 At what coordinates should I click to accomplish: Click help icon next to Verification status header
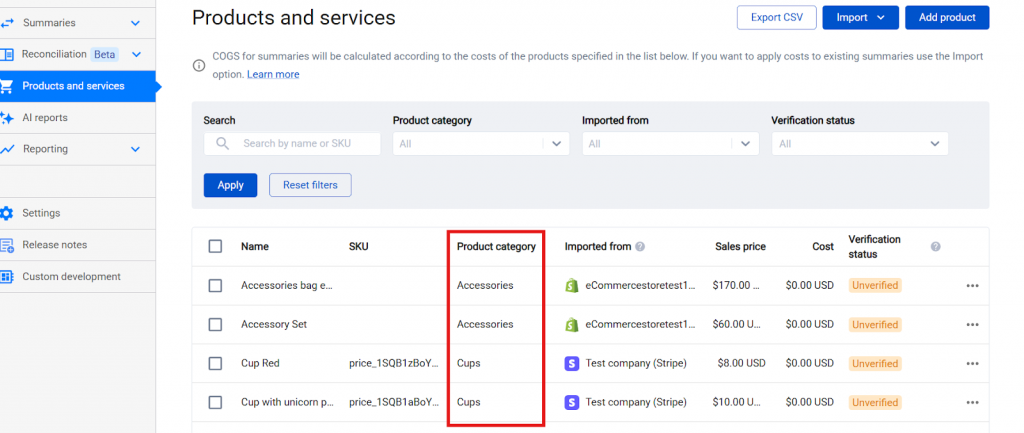(935, 246)
